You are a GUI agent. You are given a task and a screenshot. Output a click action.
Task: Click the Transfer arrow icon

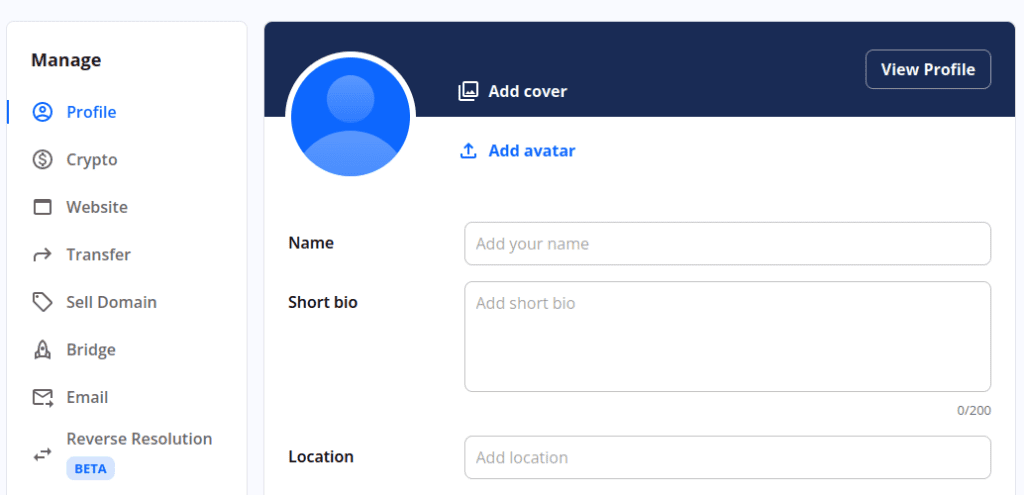[x=42, y=255]
